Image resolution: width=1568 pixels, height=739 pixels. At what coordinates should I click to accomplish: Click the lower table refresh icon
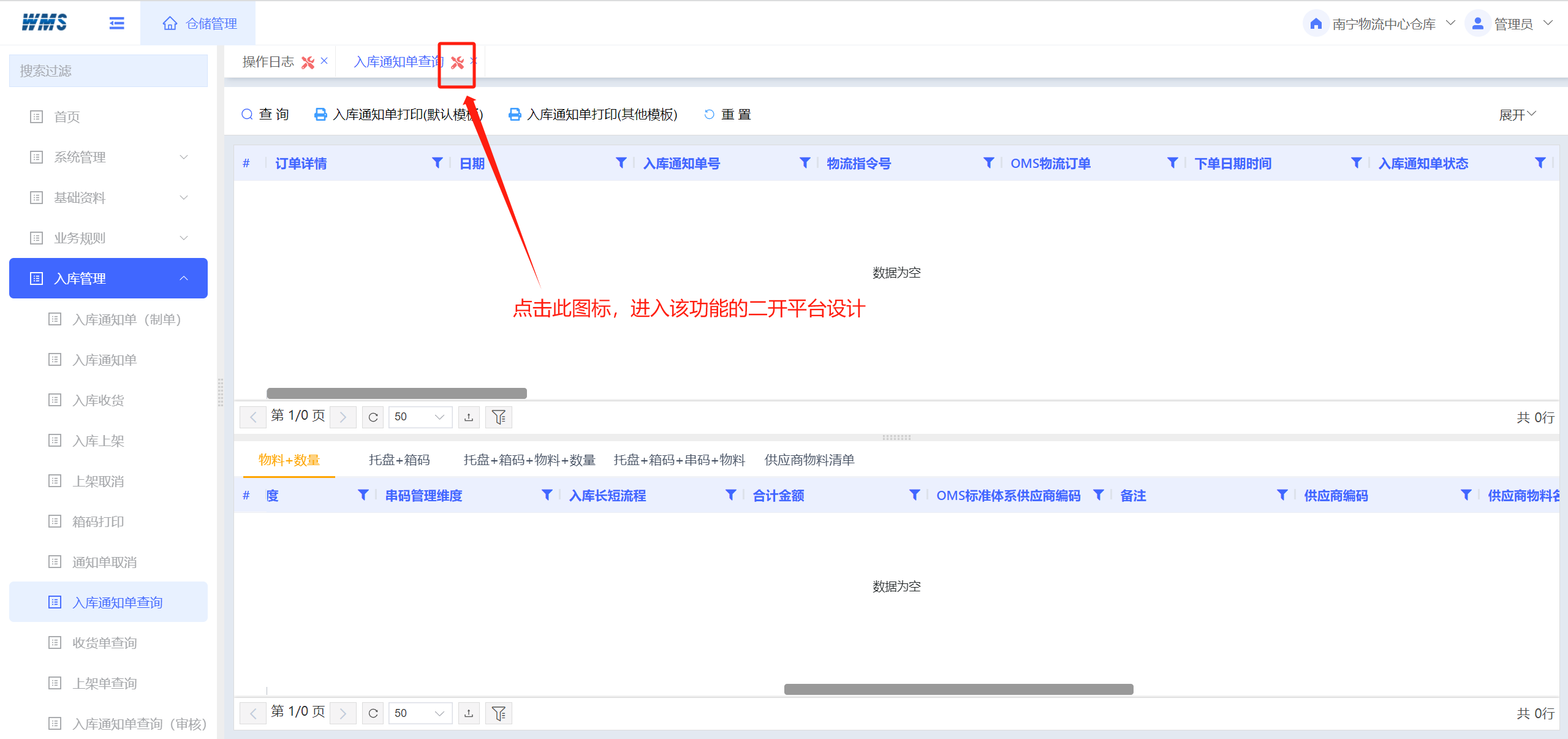coord(373,713)
